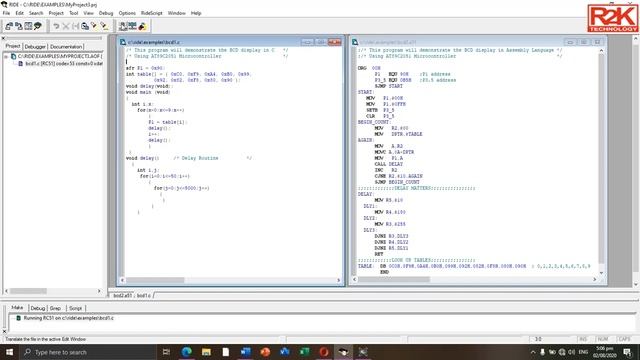The image size is (640, 360).
Task: Show hidden system tray icons chevron
Action: [533, 352]
